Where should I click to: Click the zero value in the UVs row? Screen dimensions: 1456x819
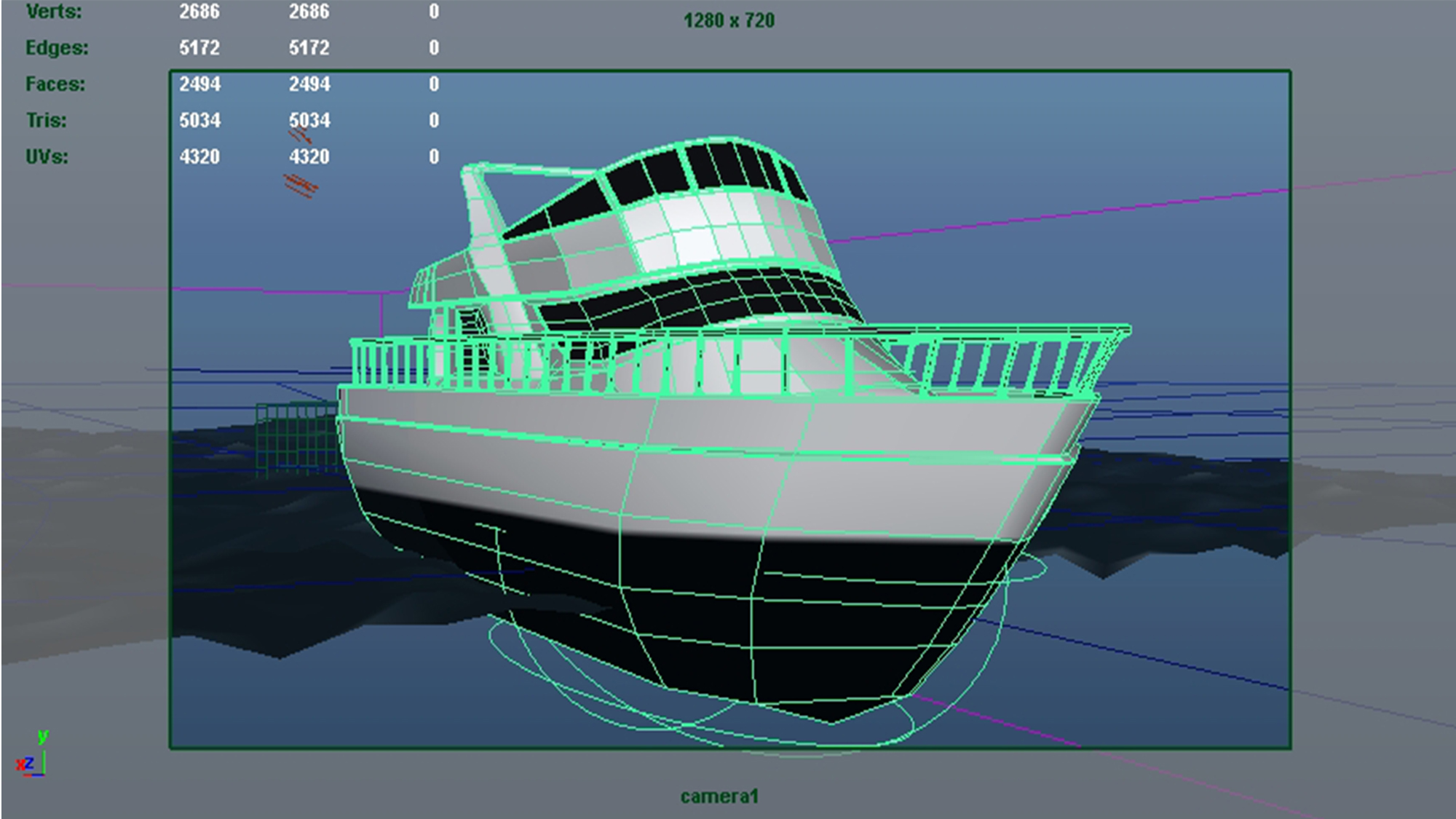pos(434,157)
